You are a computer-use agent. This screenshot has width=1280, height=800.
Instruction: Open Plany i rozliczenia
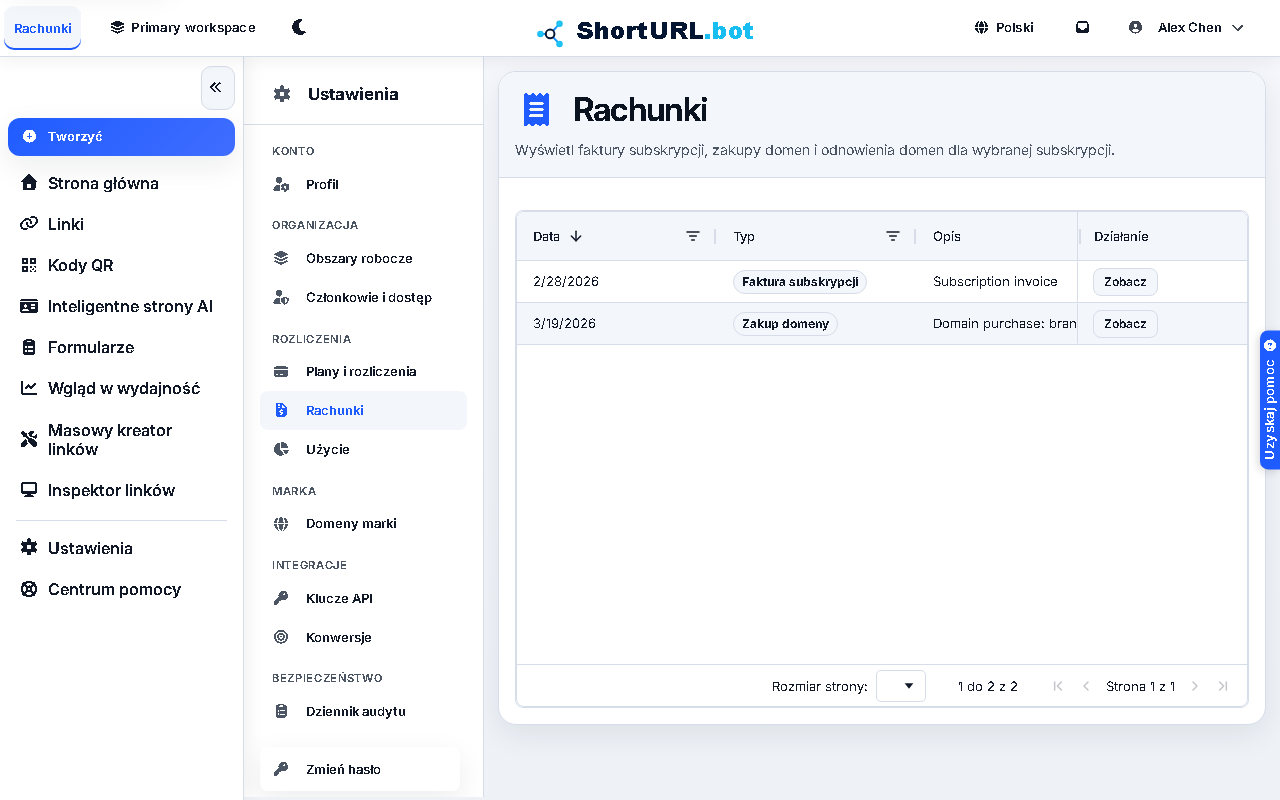tap(363, 371)
